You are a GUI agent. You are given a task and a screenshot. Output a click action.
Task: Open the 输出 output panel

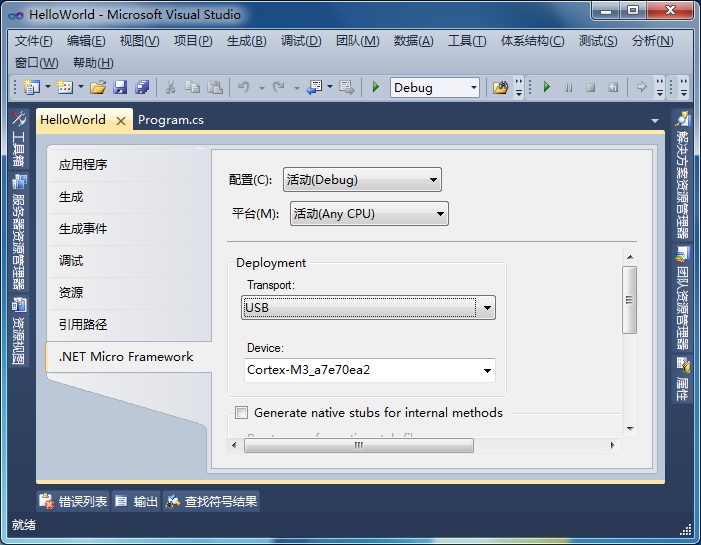click(x=136, y=502)
